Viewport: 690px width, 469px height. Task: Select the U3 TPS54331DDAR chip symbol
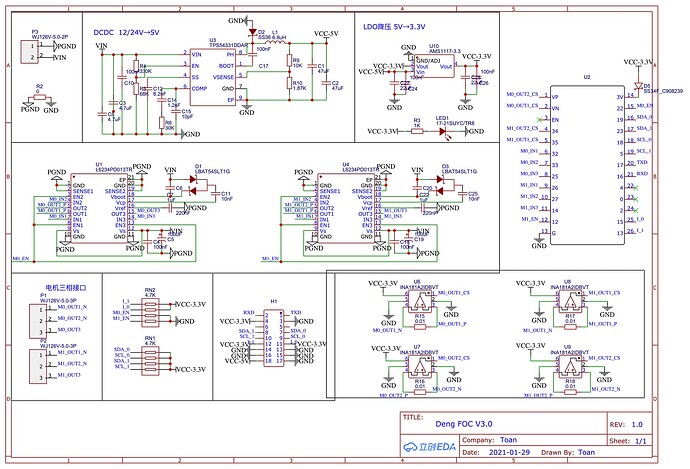tap(213, 77)
